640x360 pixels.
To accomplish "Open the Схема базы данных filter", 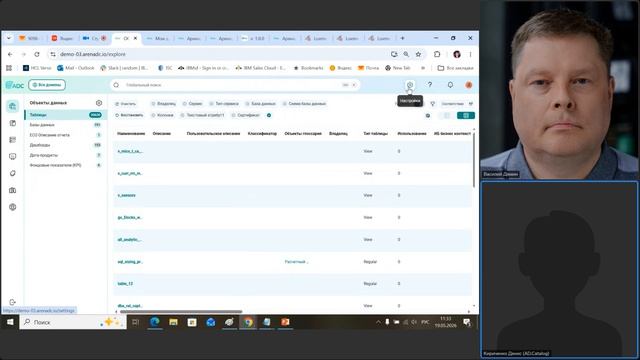I will click(304, 104).
